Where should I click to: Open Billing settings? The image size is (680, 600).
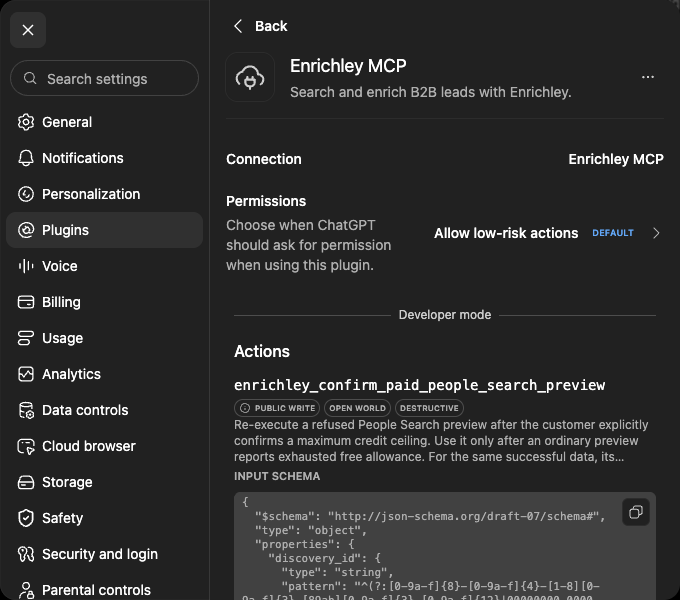(x=105, y=302)
